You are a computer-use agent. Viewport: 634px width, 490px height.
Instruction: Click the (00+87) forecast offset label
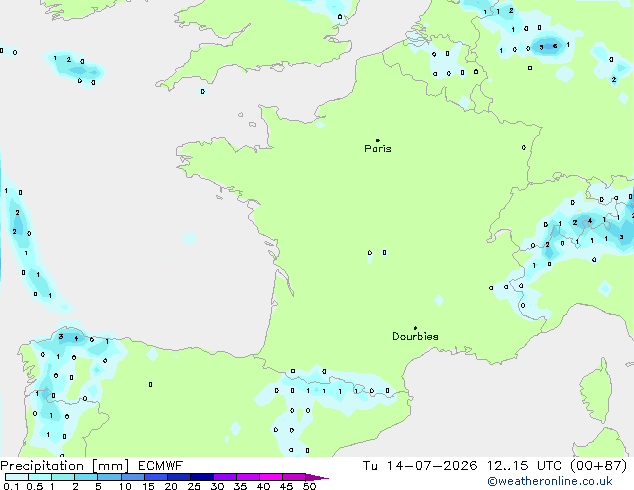(598, 466)
